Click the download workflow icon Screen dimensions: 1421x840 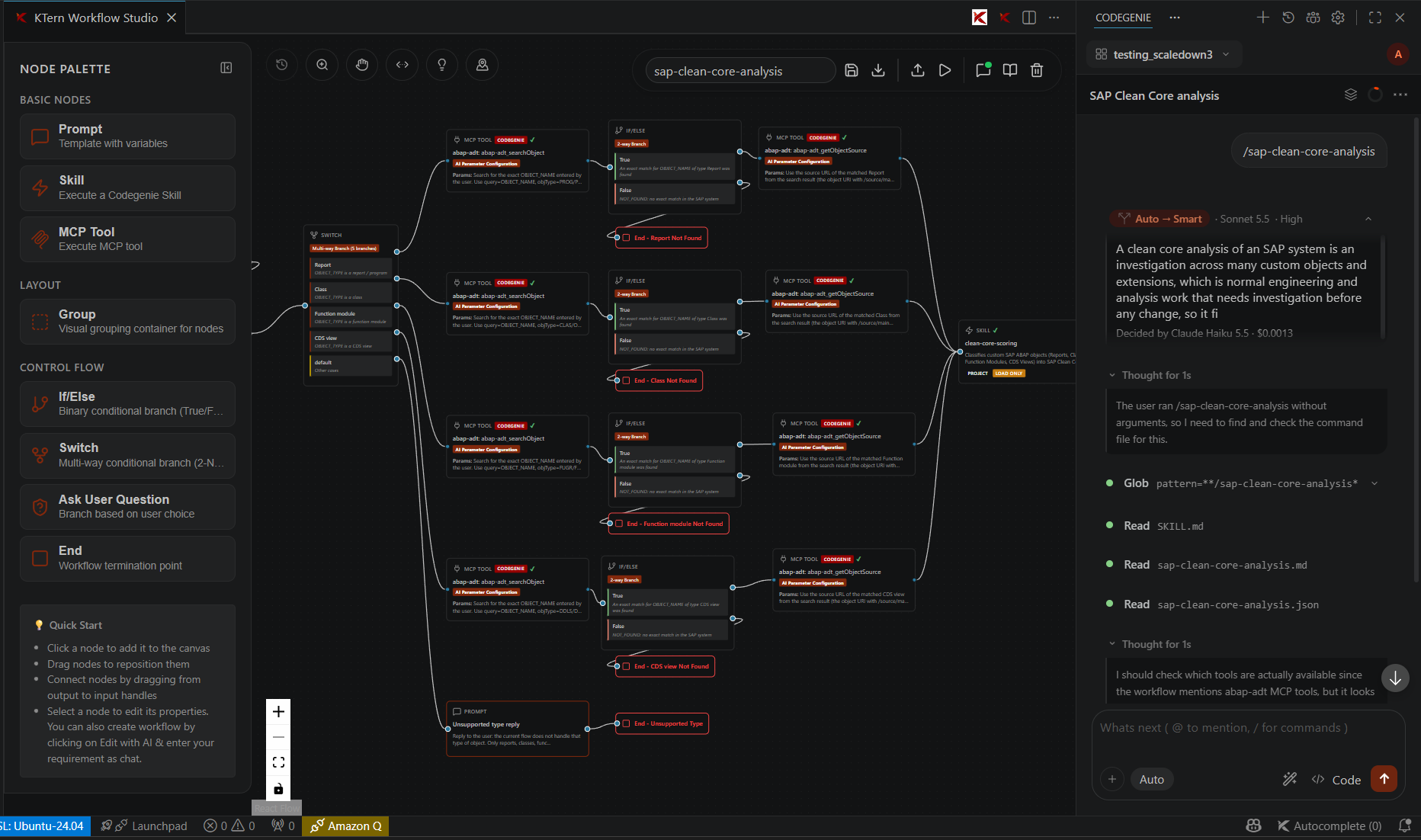[x=878, y=70]
